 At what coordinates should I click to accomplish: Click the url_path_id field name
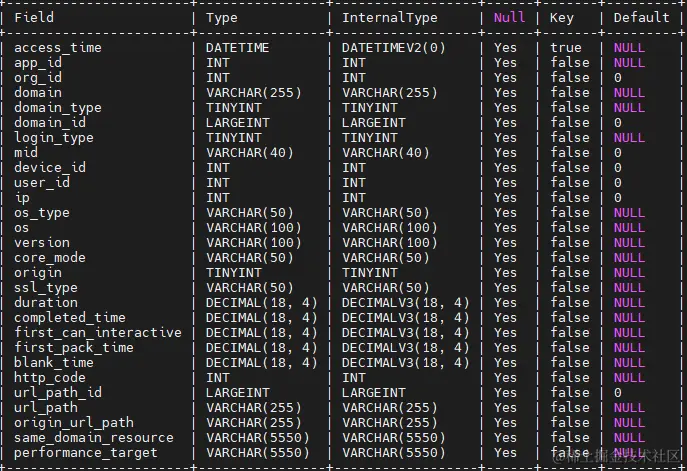[58, 393]
